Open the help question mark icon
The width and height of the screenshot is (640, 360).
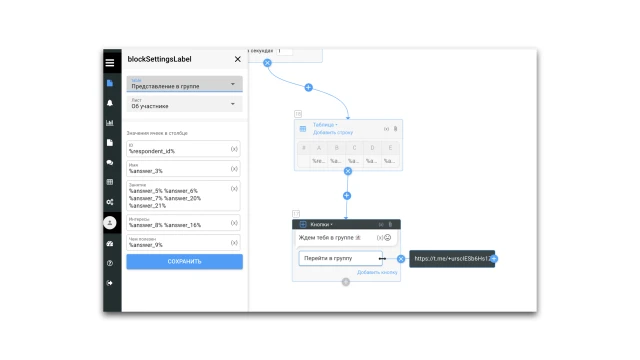coord(110,263)
